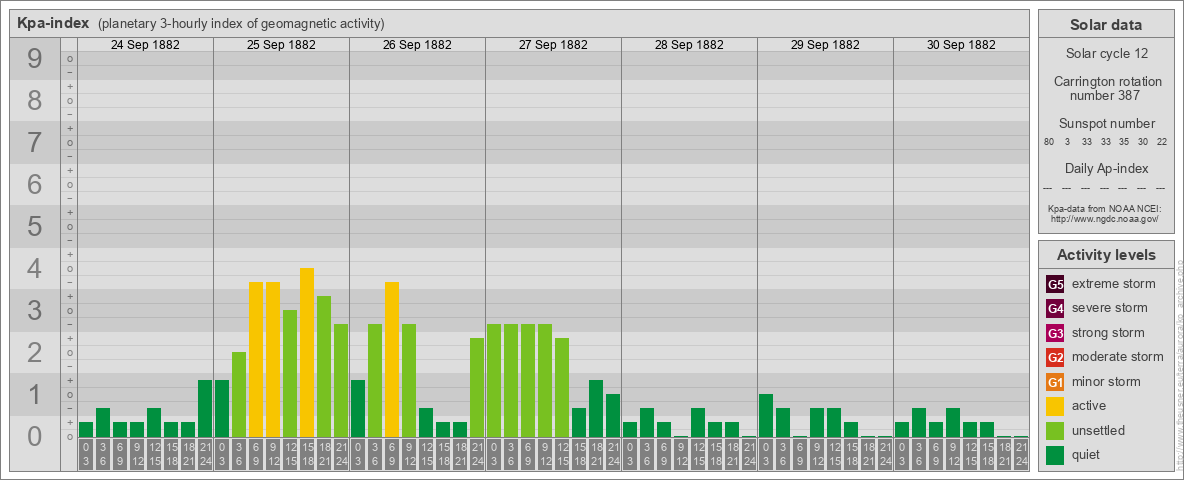Screen dimensions: 1184x480
Task: Click the 0-3 hour label under 24 Sep
Action: (x=86, y=454)
